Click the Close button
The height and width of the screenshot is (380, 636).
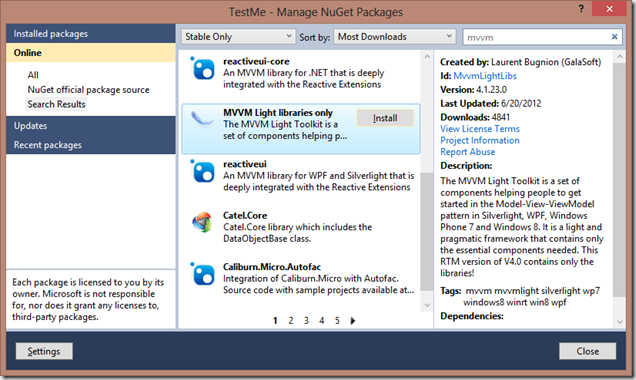[x=587, y=351]
